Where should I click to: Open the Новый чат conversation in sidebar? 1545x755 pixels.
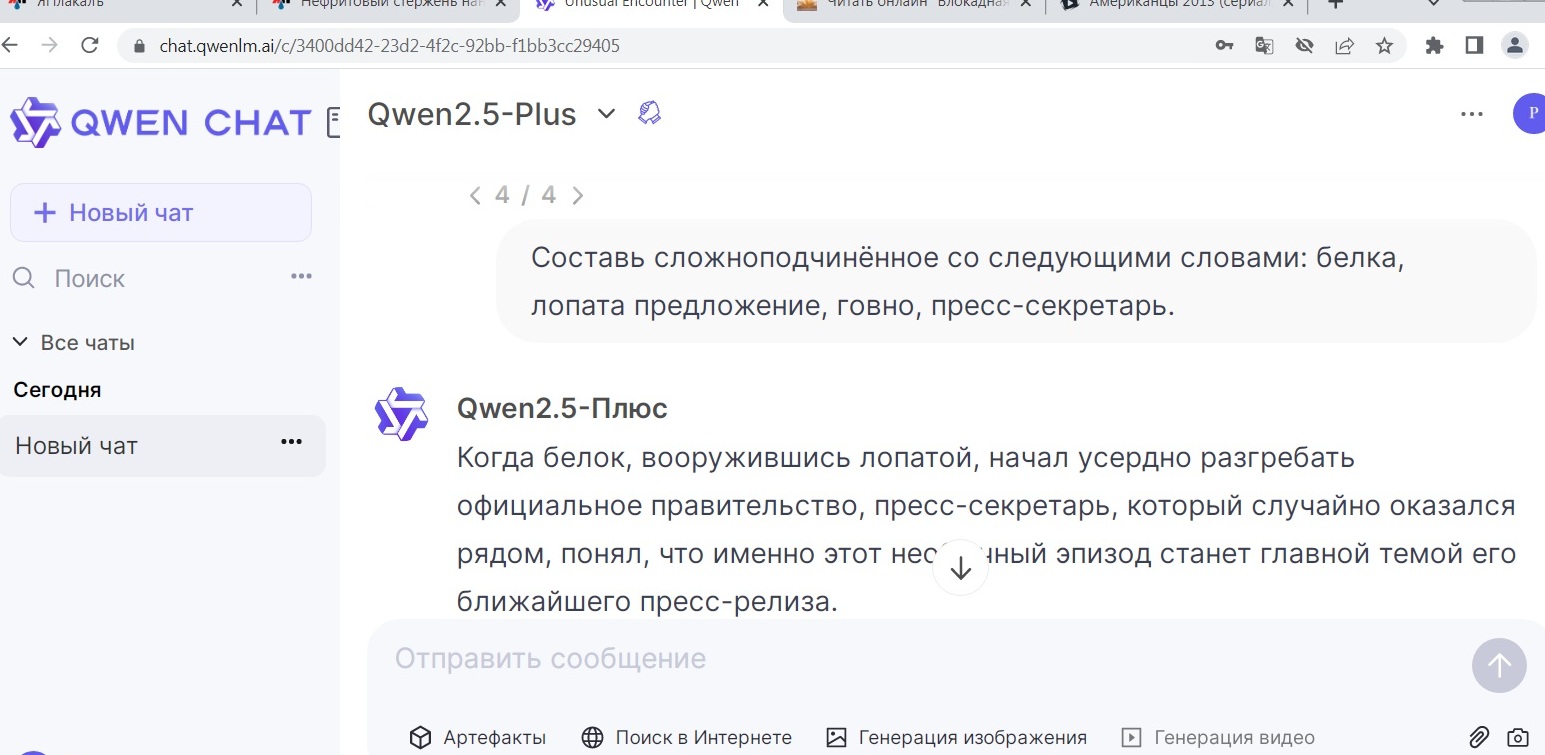162,446
